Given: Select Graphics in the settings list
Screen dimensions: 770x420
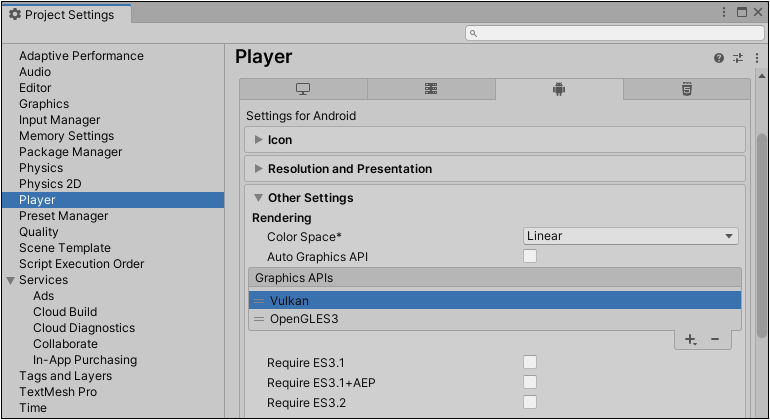Looking at the screenshot, I should pyautogui.click(x=44, y=104).
